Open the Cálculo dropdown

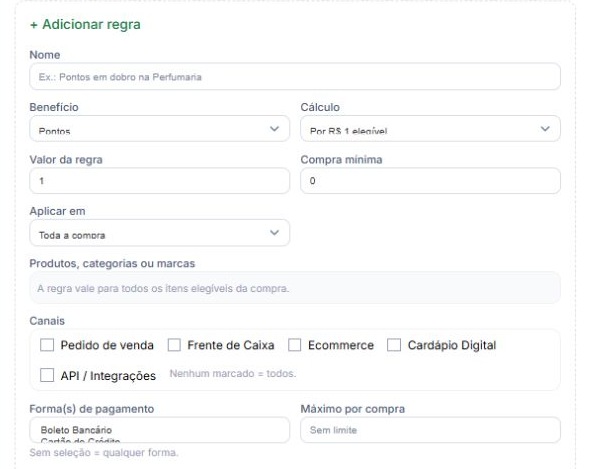pyautogui.click(x=430, y=129)
